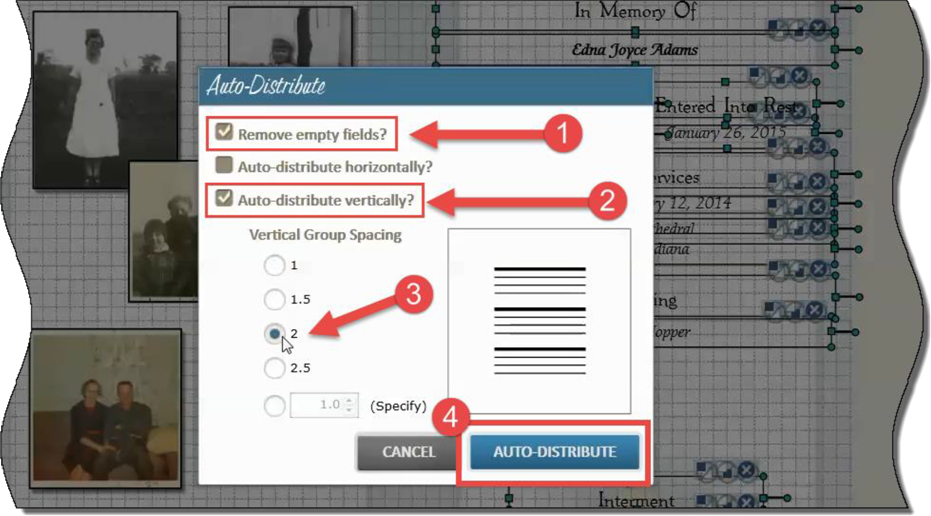Select vertical group spacing 1.5
931x516 pixels.
tap(274, 299)
